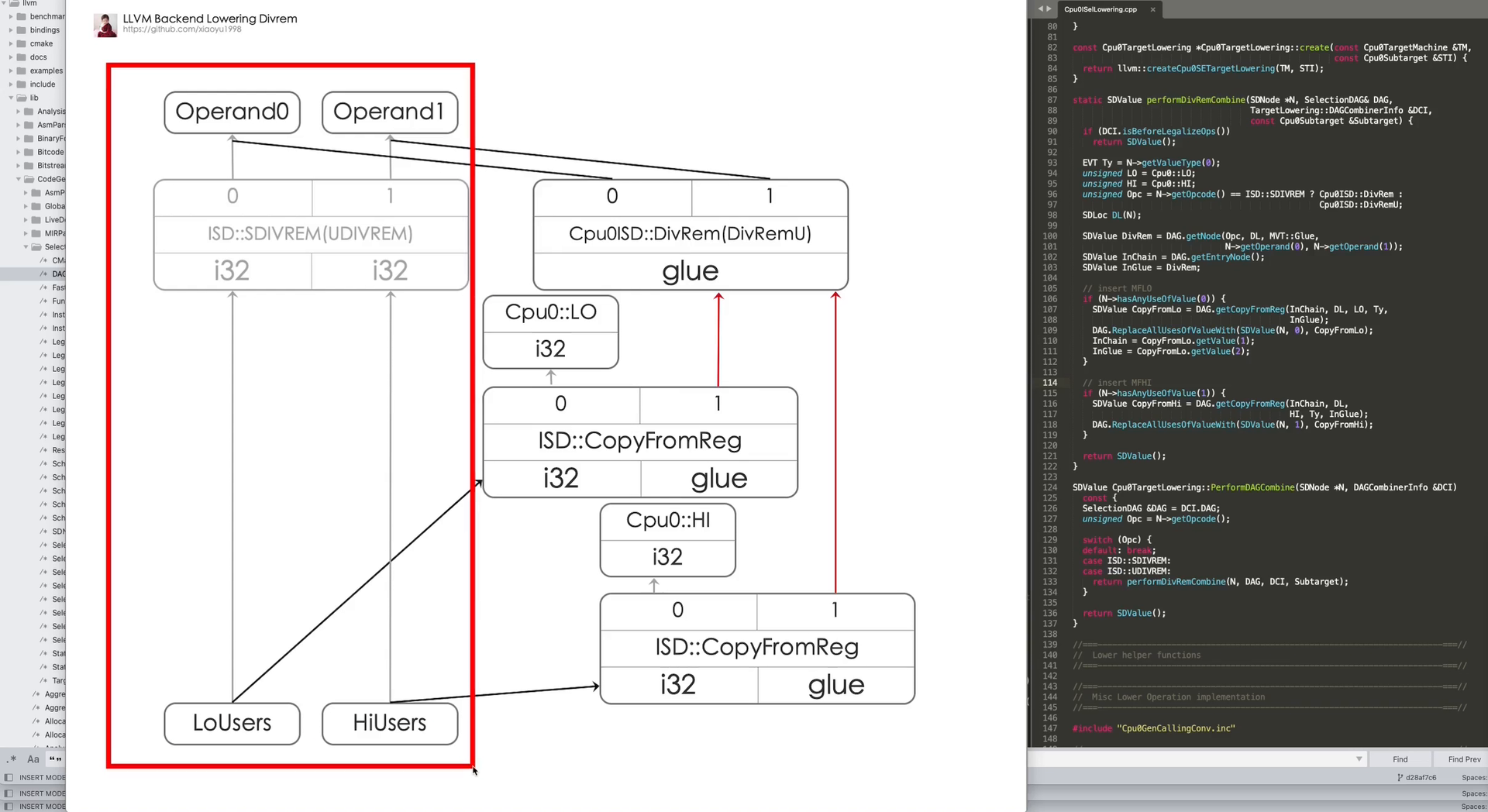Select the CM file in sidebar
The image size is (1488, 812).
(52, 260)
